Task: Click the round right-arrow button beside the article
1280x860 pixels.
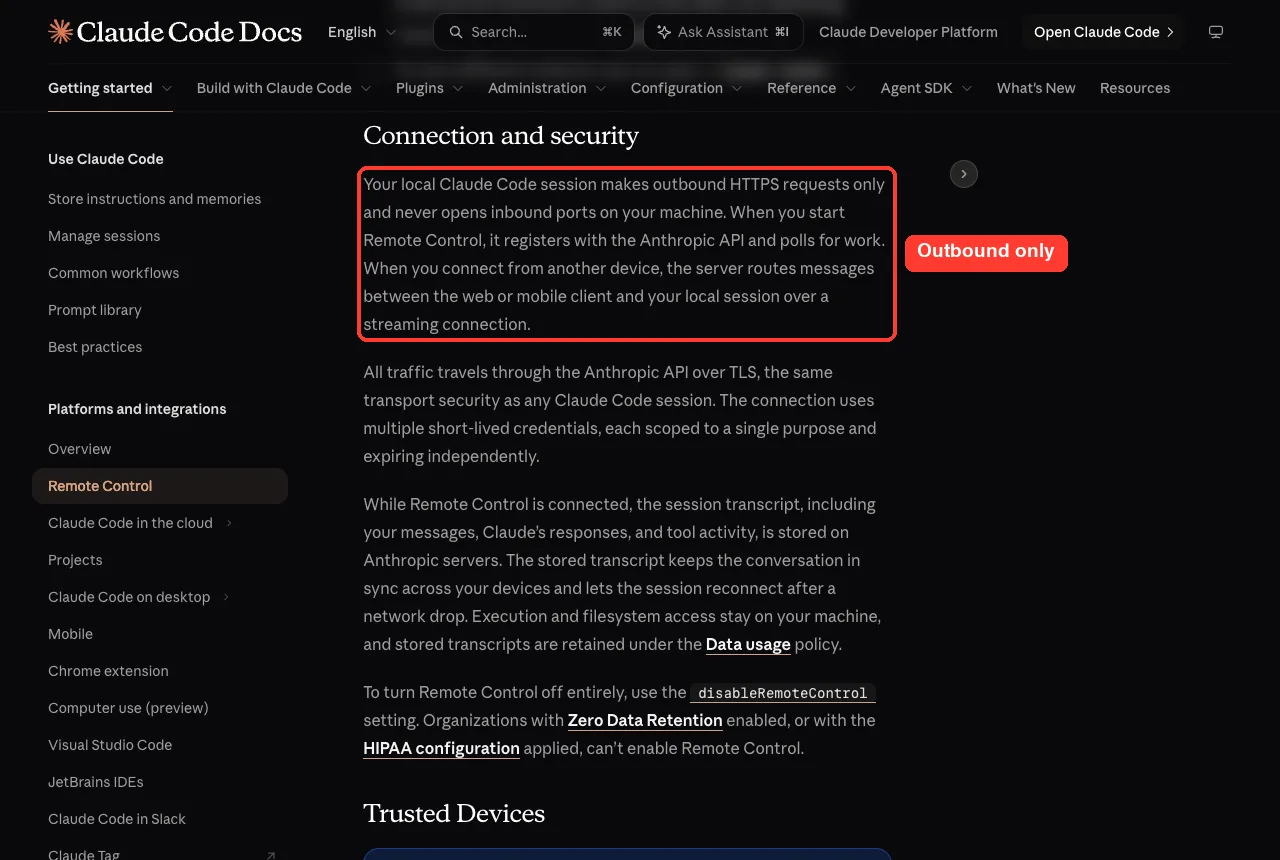Action: 964,174
